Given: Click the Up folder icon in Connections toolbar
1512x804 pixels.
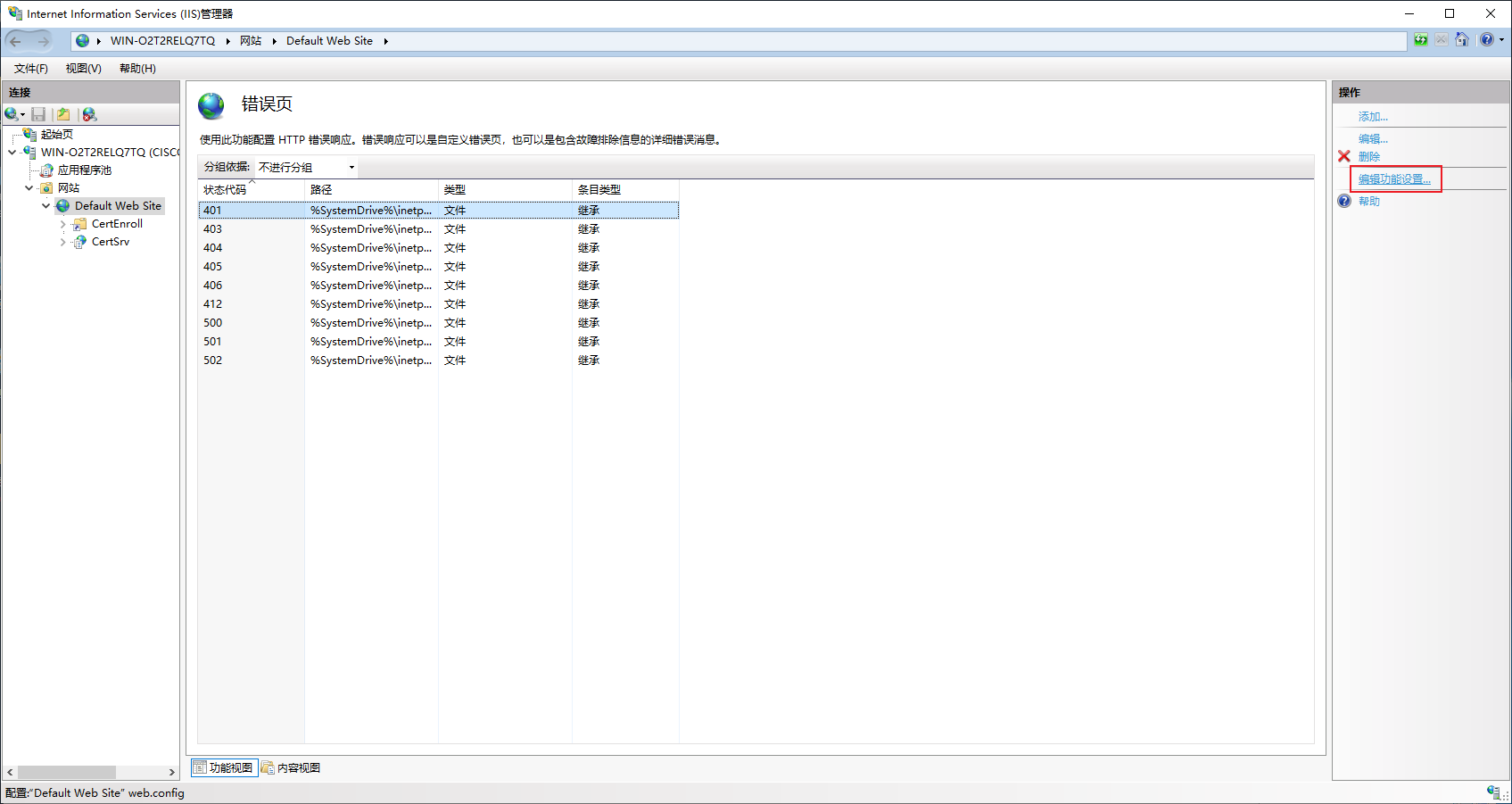Looking at the screenshot, I should pyautogui.click(x=63, y=114).
